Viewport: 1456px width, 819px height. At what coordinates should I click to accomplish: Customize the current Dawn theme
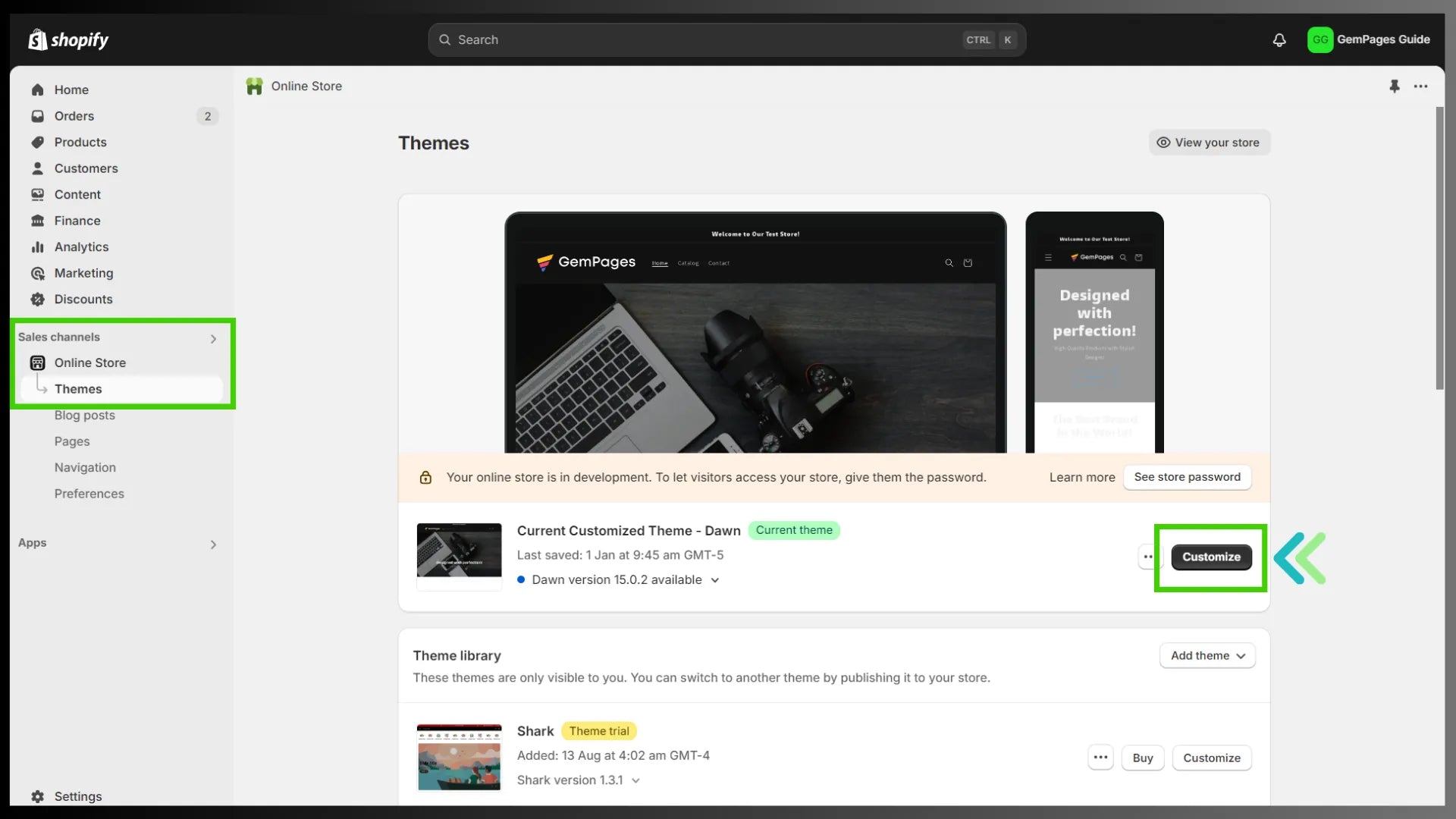[1211, 557]
